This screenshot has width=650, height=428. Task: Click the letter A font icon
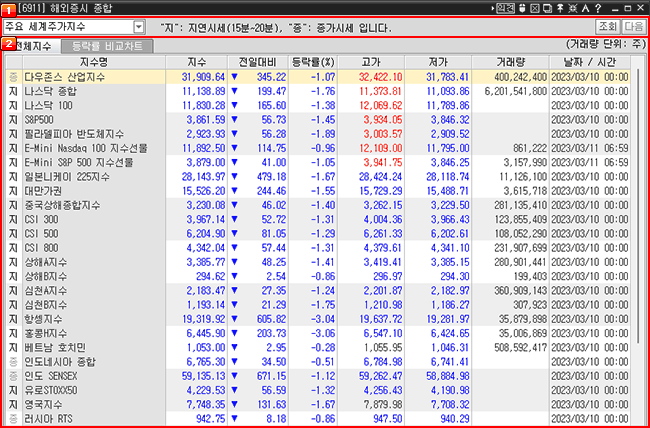(585, 8)
